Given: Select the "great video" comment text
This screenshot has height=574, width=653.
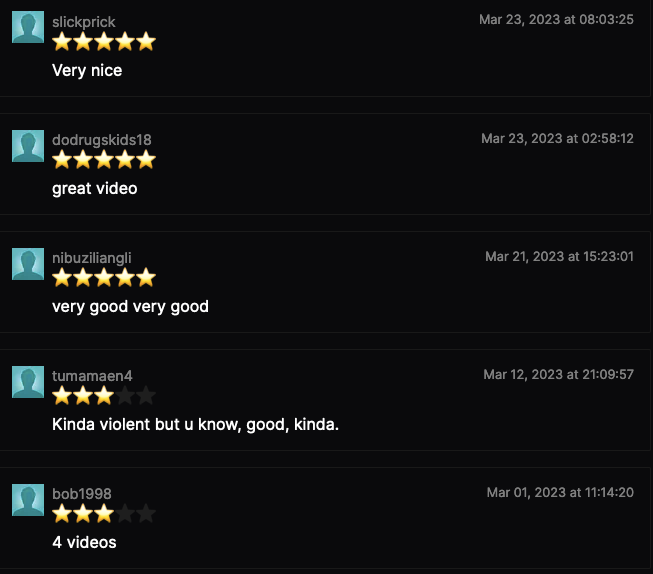Looking at the screenshot, I should tap(95, 189).
